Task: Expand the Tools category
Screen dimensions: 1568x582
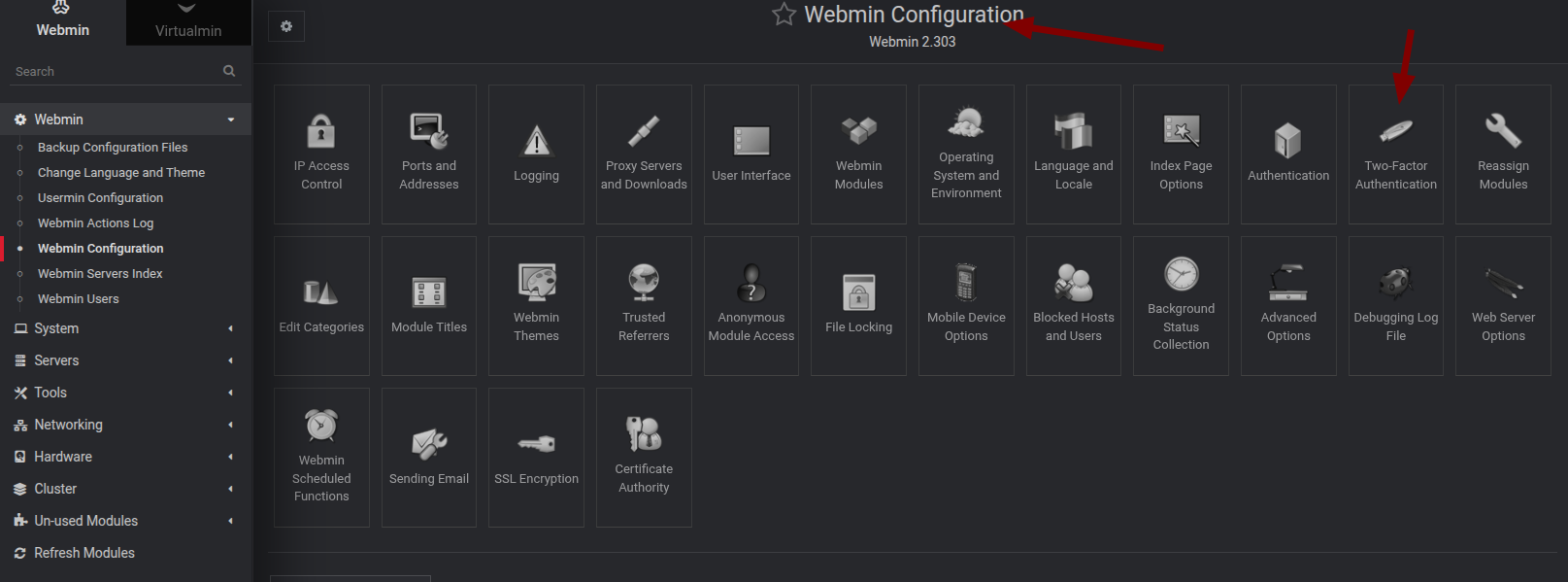Action: click(125, 393)
